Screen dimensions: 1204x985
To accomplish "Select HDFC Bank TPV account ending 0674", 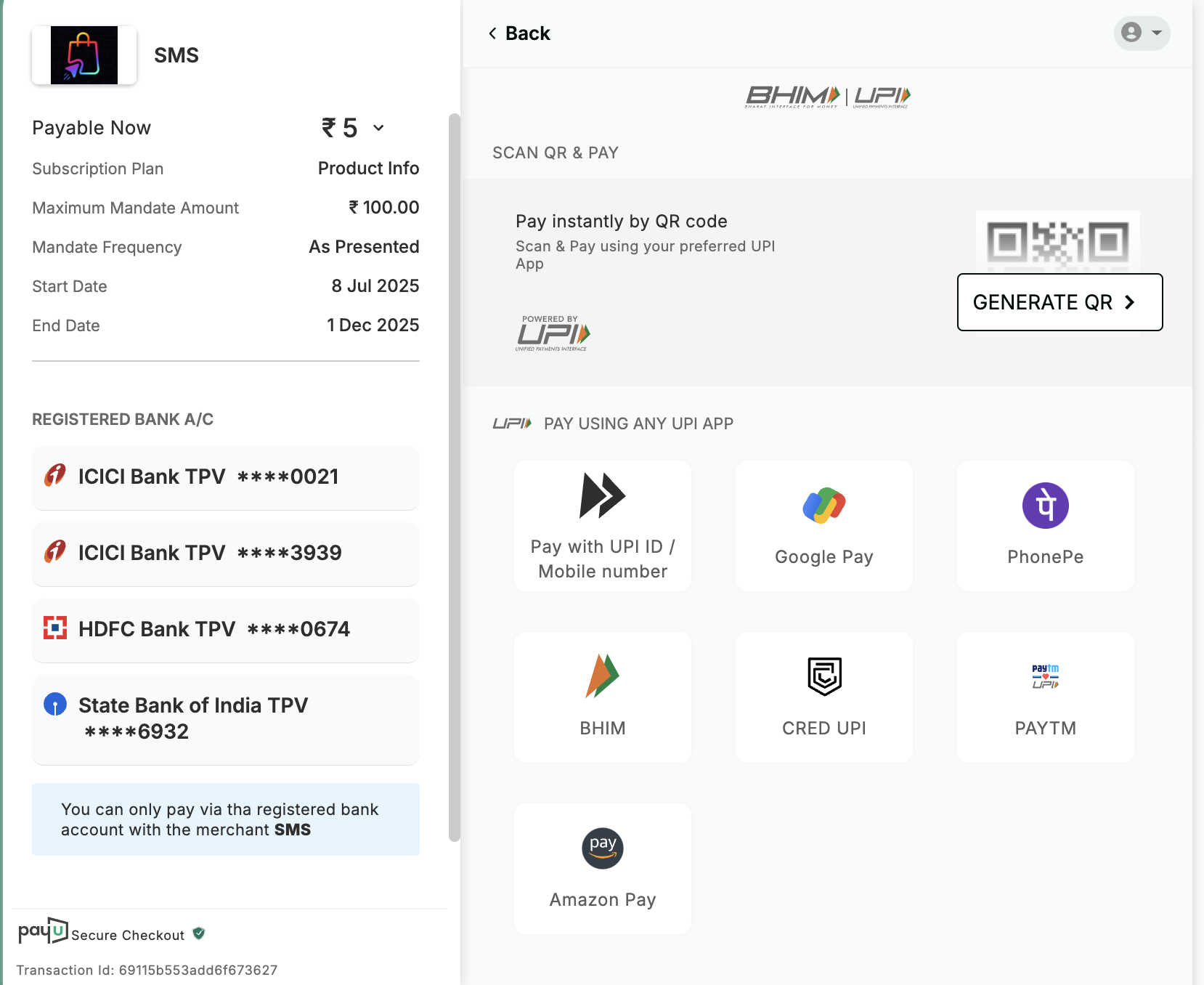I will 226,631.
